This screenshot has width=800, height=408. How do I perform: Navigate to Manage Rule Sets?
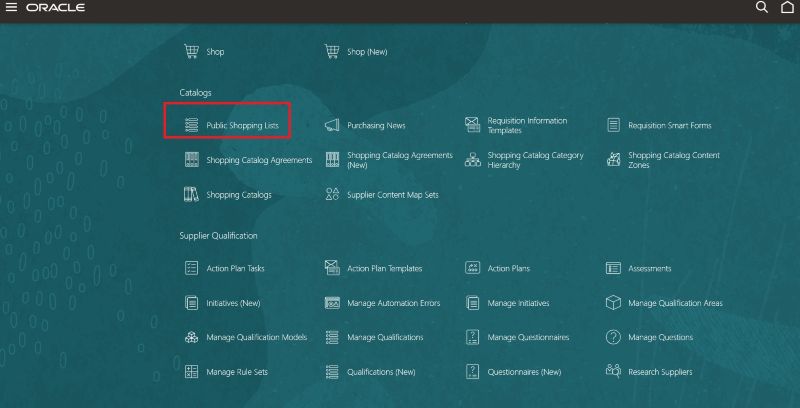point(237,372)
